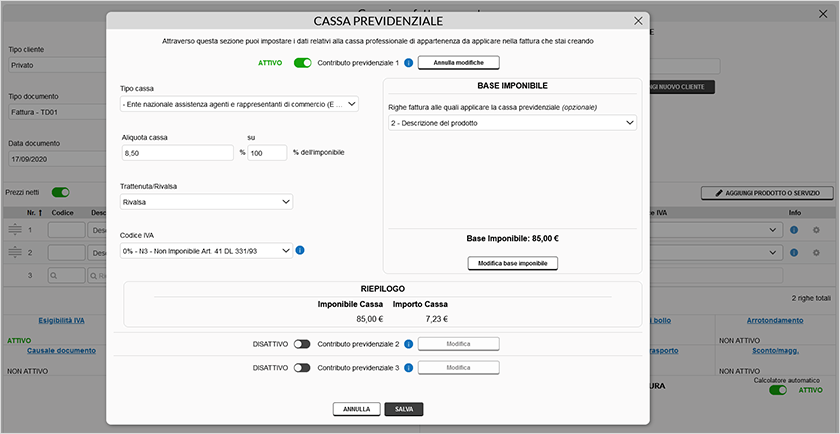This screenshot has width=840, height=434.
Task: Open Sconto/magg. link
Action: 775,350
